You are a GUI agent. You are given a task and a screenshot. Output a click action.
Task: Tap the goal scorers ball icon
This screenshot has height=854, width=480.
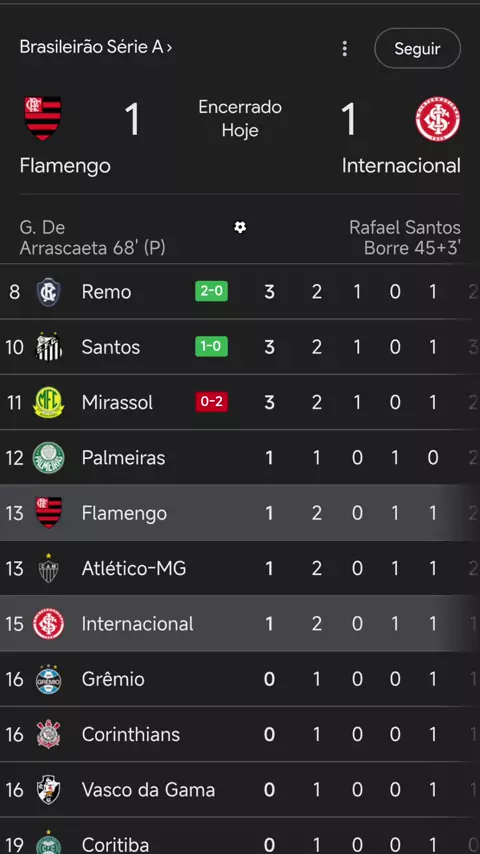[240, 227]
